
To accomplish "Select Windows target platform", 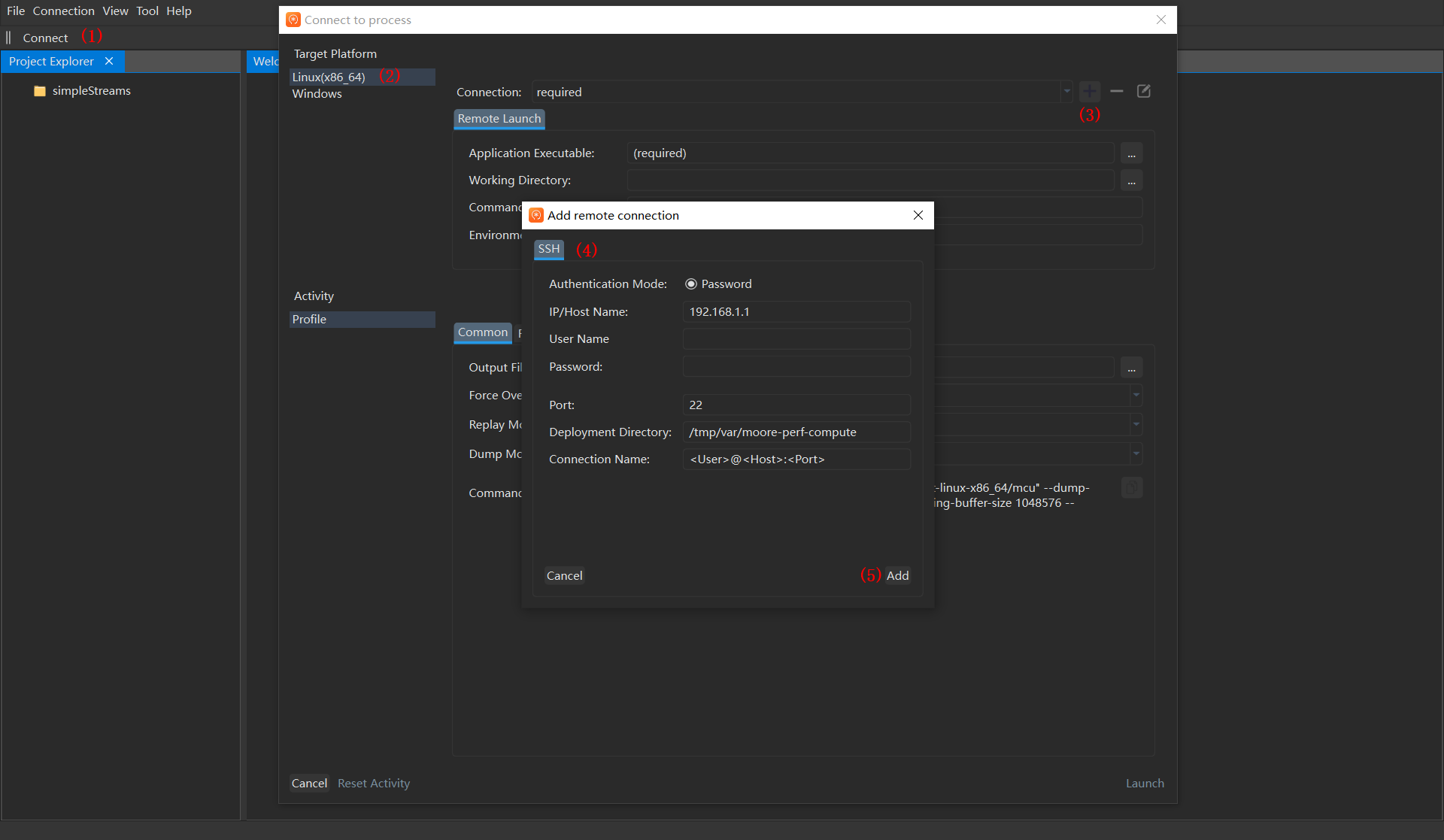I will pos(317,94).
